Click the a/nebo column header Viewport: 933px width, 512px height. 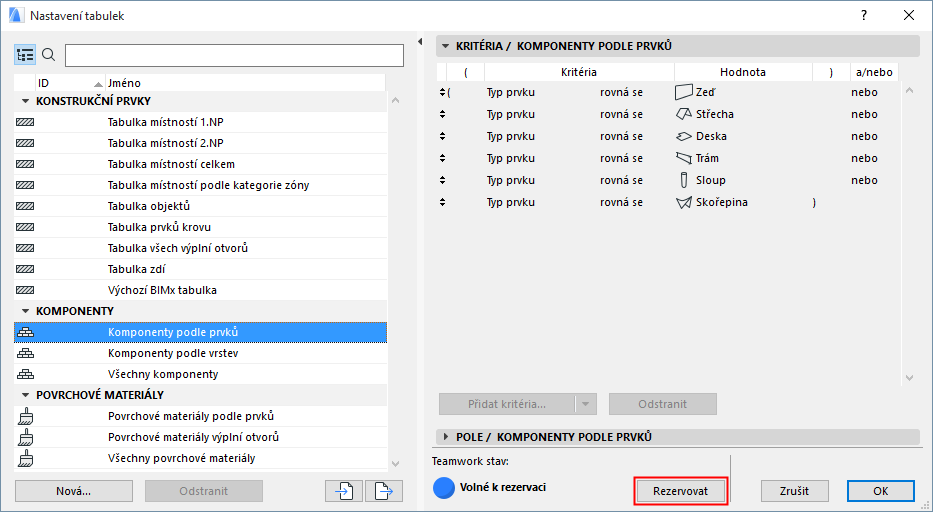873,72
